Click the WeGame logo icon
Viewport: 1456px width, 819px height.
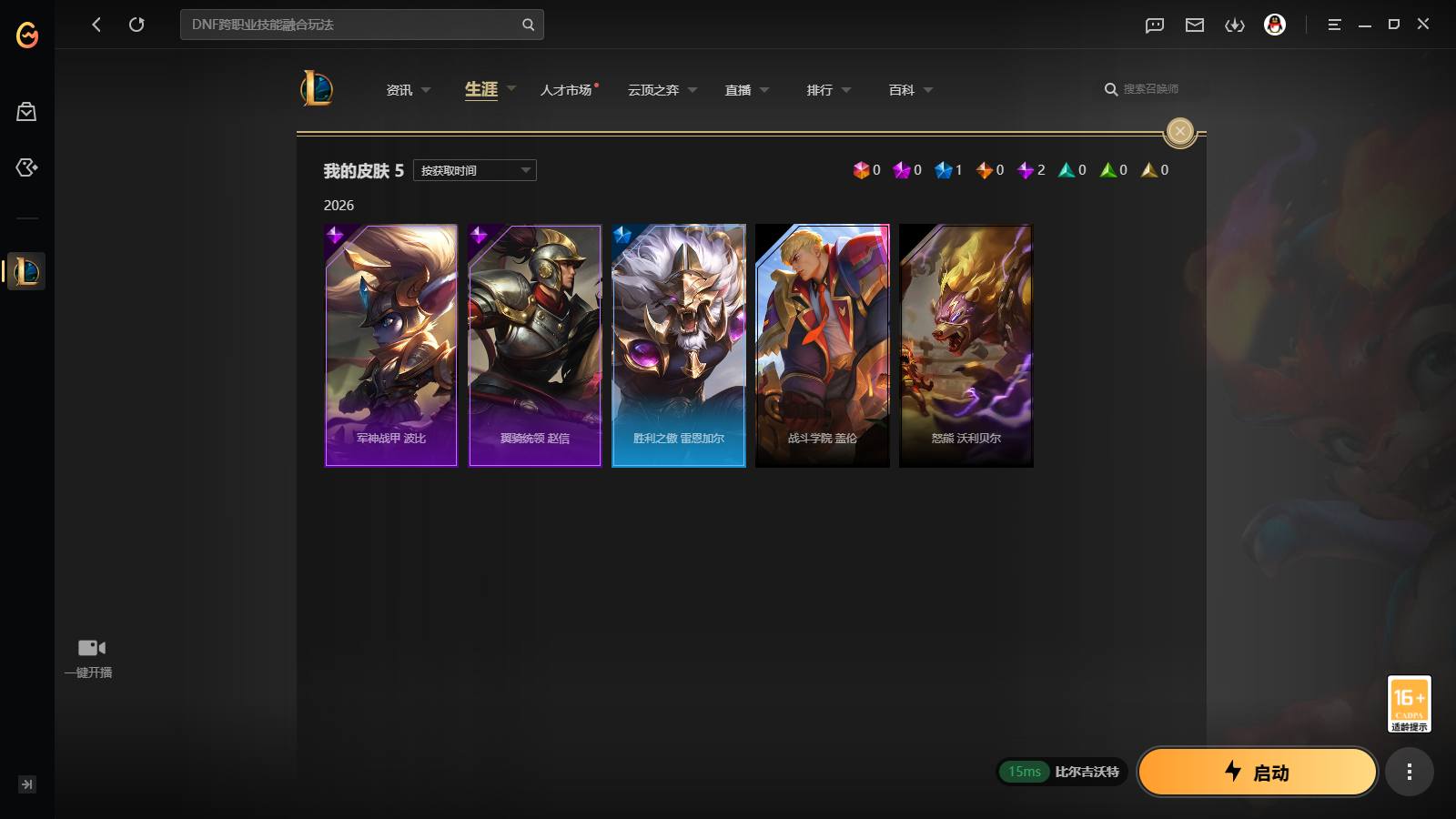27,35
